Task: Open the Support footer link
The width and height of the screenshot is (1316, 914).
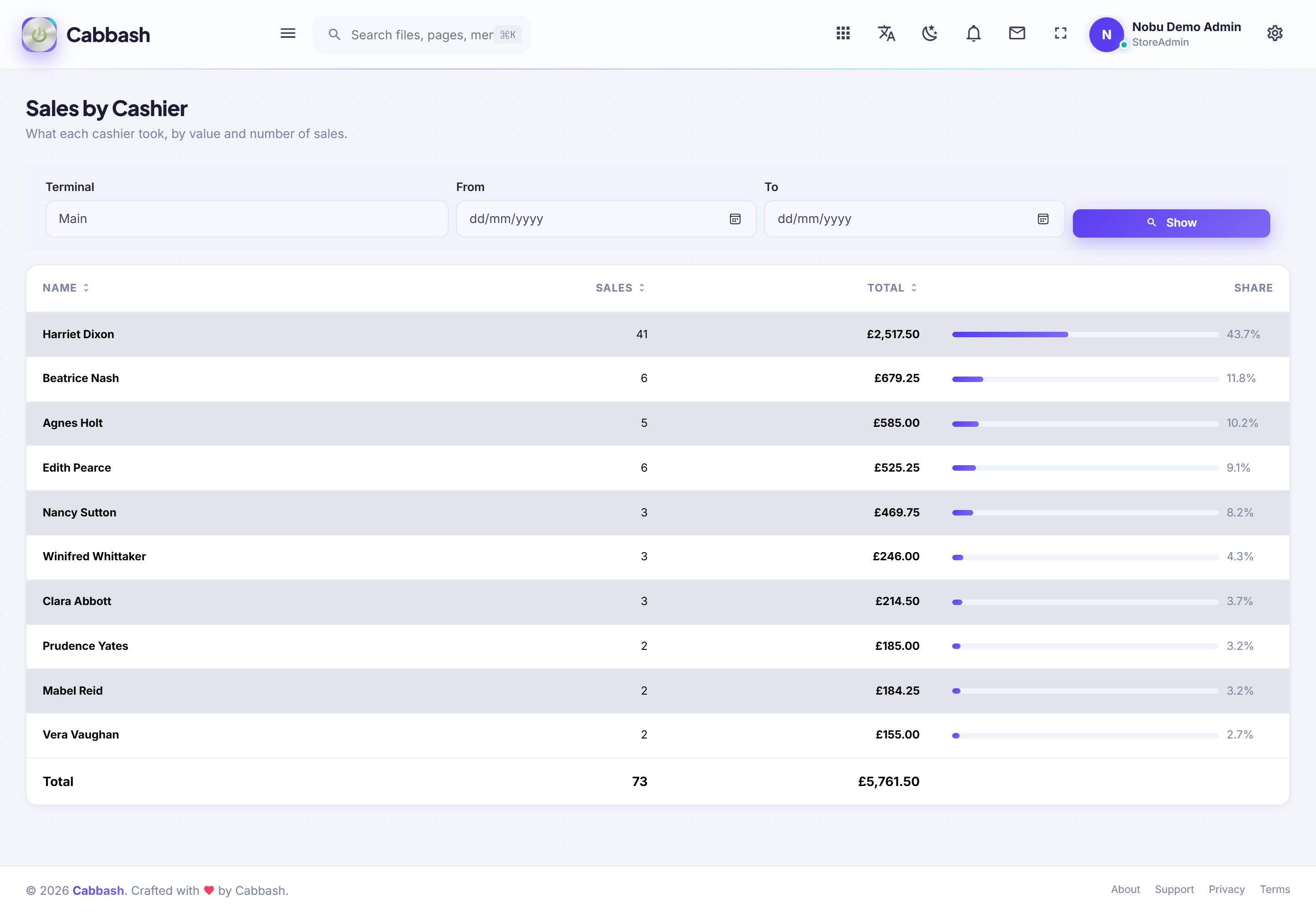Action: point(1174,889)
